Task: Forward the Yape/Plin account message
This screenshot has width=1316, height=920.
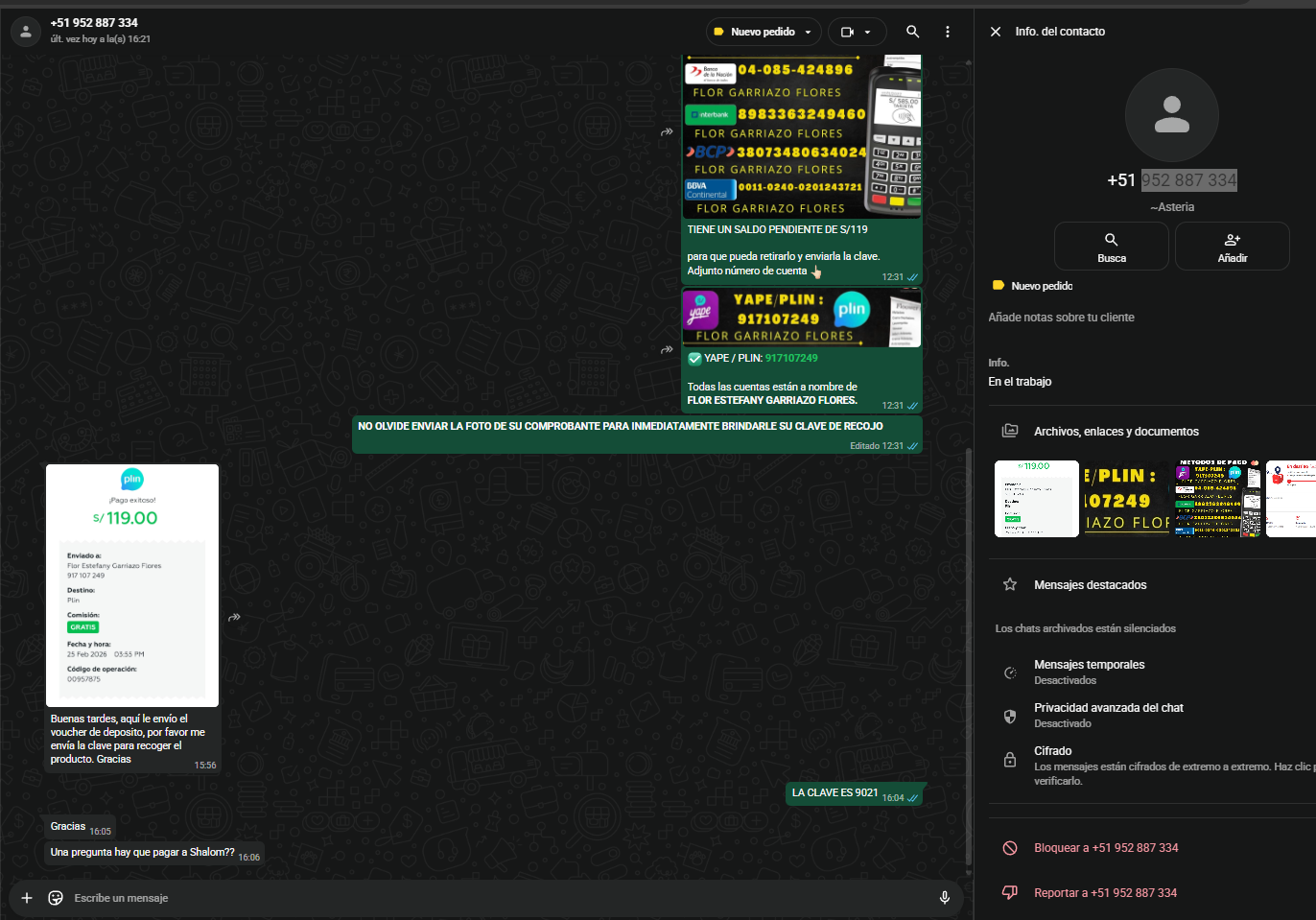Action: pyautogui.click(x=667, y=350)
